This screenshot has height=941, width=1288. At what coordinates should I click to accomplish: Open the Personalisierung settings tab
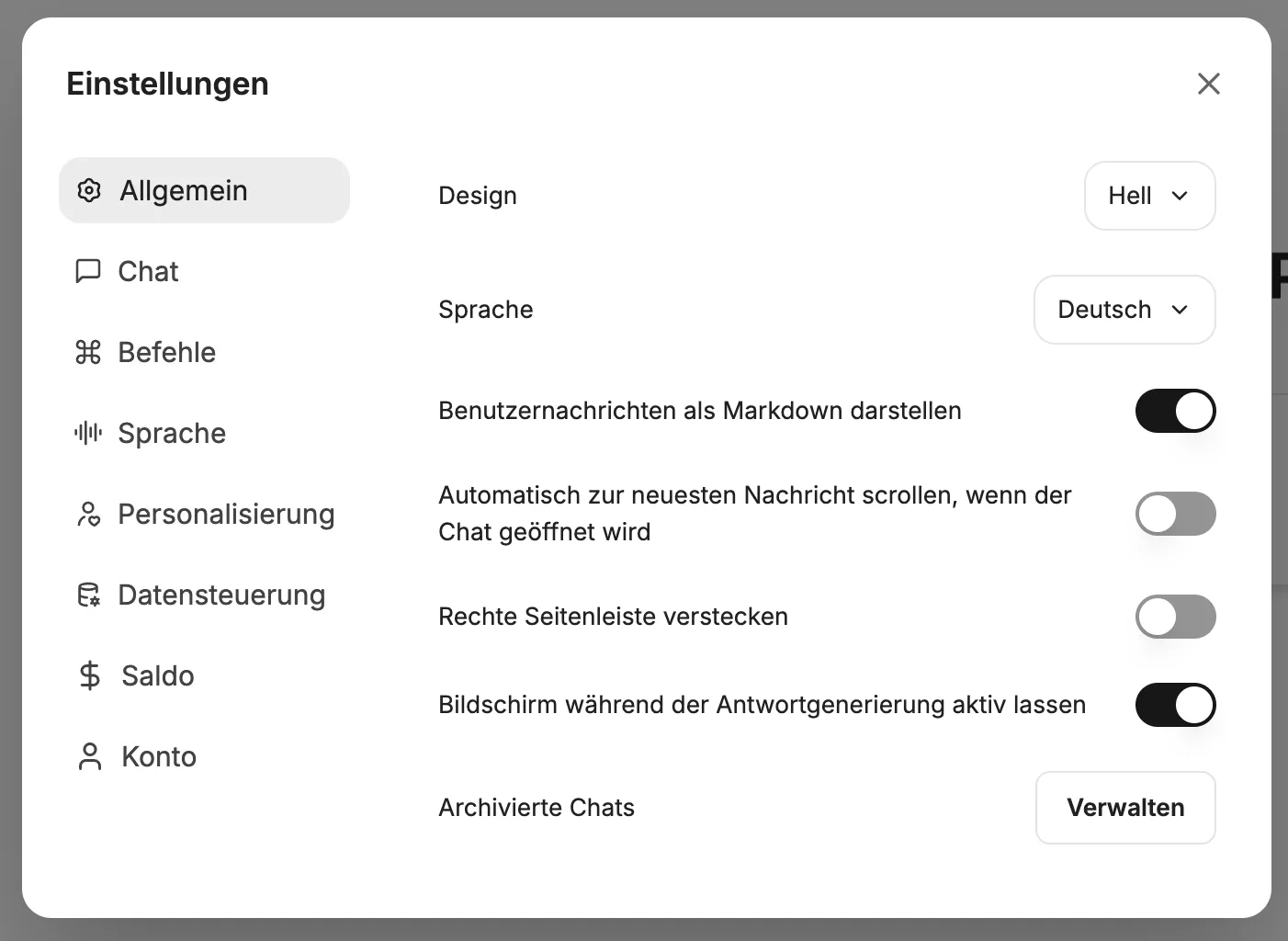coord(226,514)
